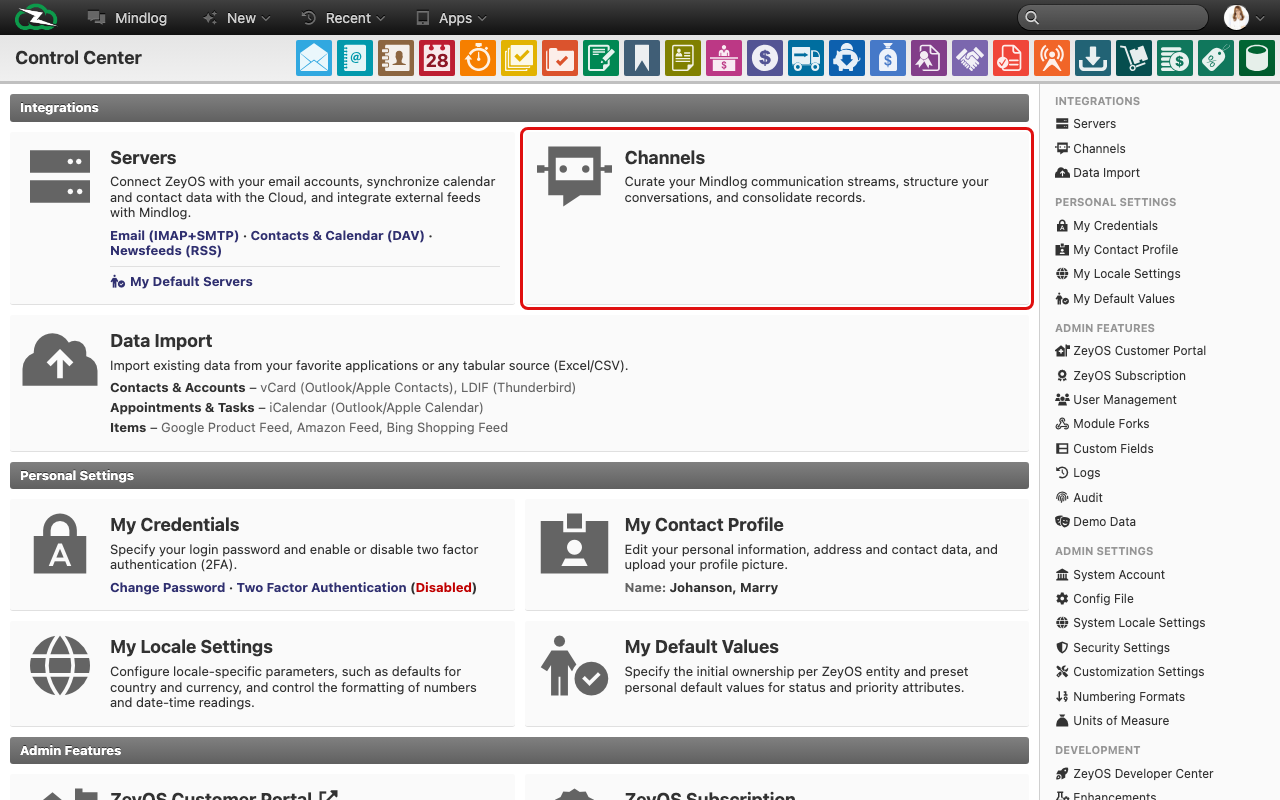Open the My Default Servers link
The height and width of the screenshot is (800, 1280).
181,281
